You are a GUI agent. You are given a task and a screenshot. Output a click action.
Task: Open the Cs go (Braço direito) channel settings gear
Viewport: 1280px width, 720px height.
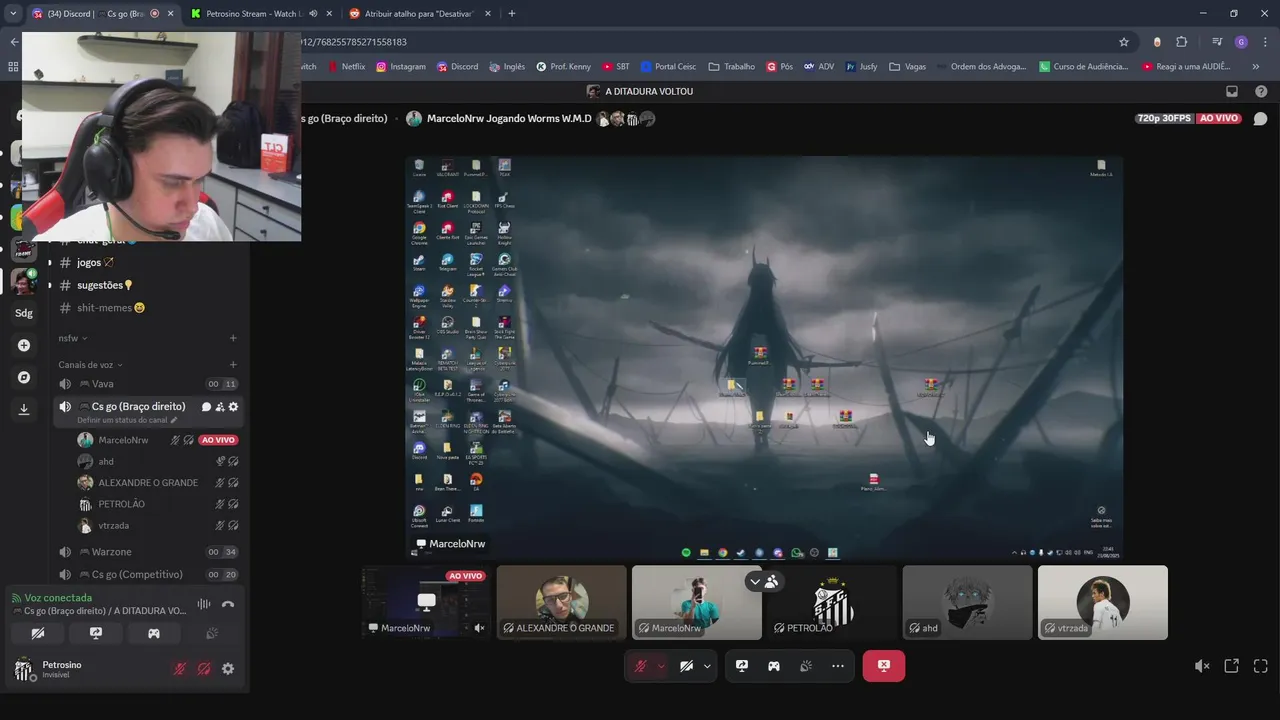point(233,407)
